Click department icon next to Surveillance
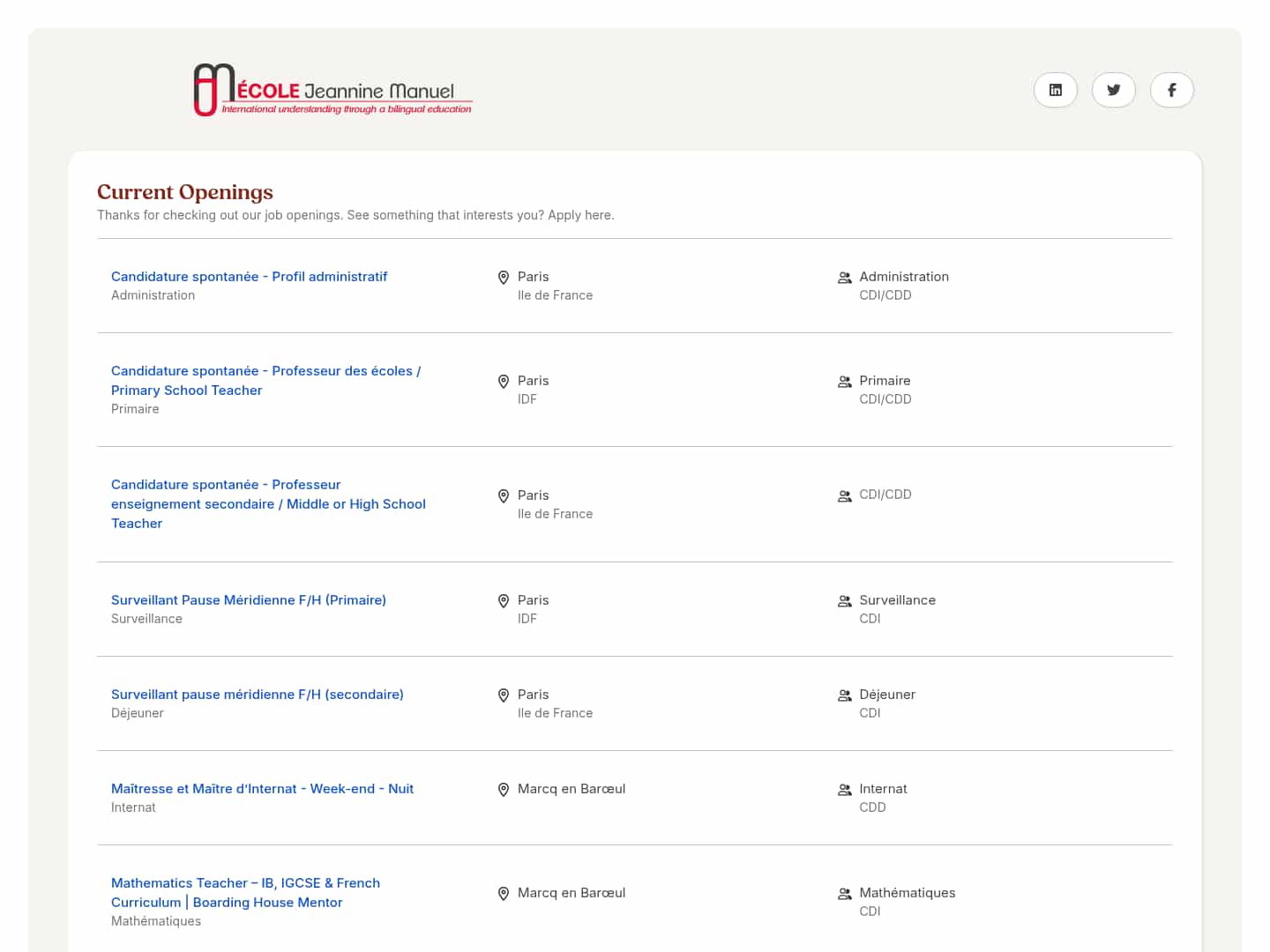 point(844,601)
